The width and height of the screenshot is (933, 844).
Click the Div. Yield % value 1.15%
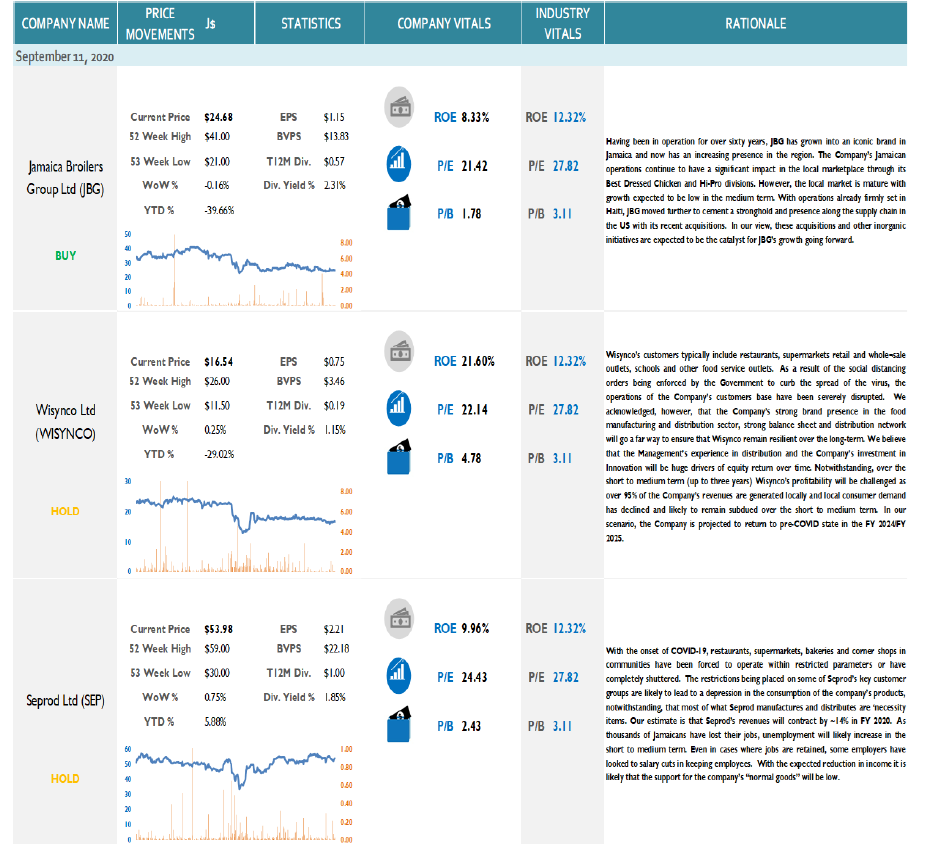[x=335, y=430]
